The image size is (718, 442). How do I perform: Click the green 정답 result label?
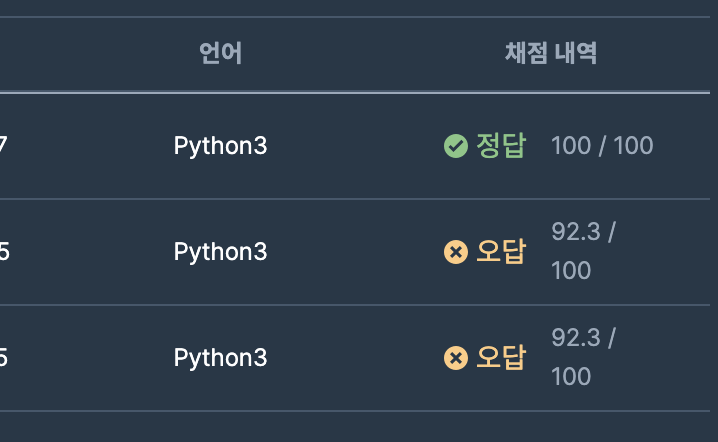click(501, 146)
